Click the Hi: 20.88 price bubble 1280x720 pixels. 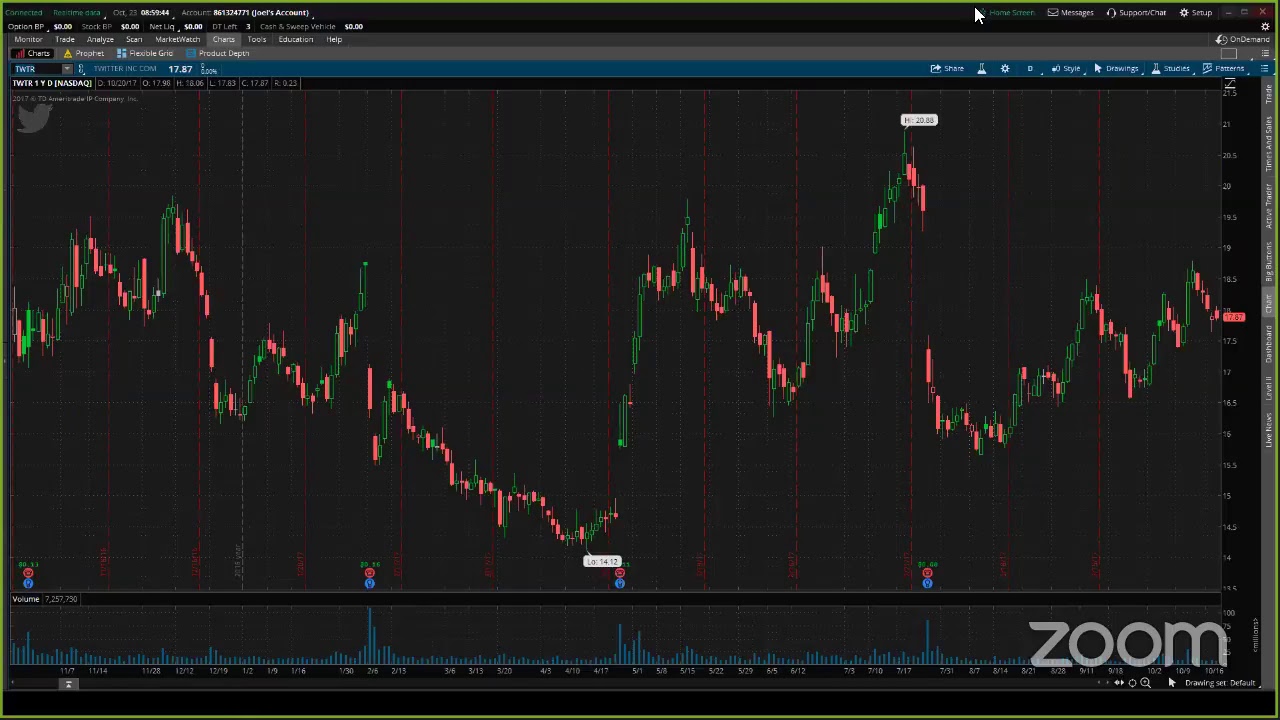919,121
